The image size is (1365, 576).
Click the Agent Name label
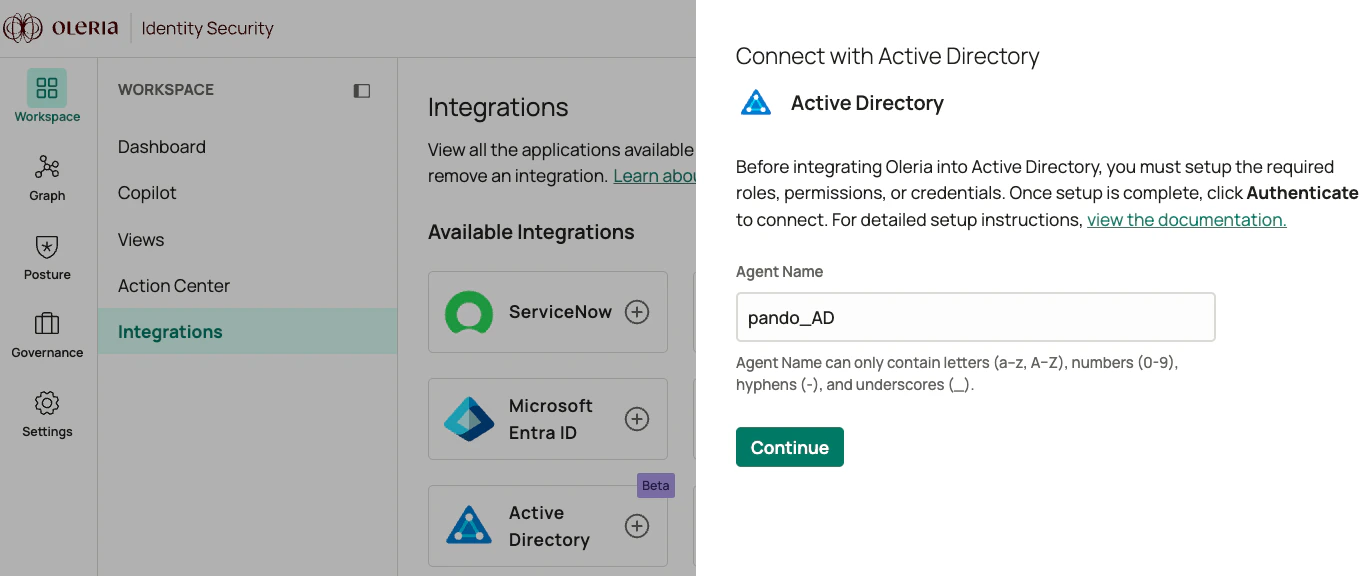pyautogui.click(x=780, y=272)
